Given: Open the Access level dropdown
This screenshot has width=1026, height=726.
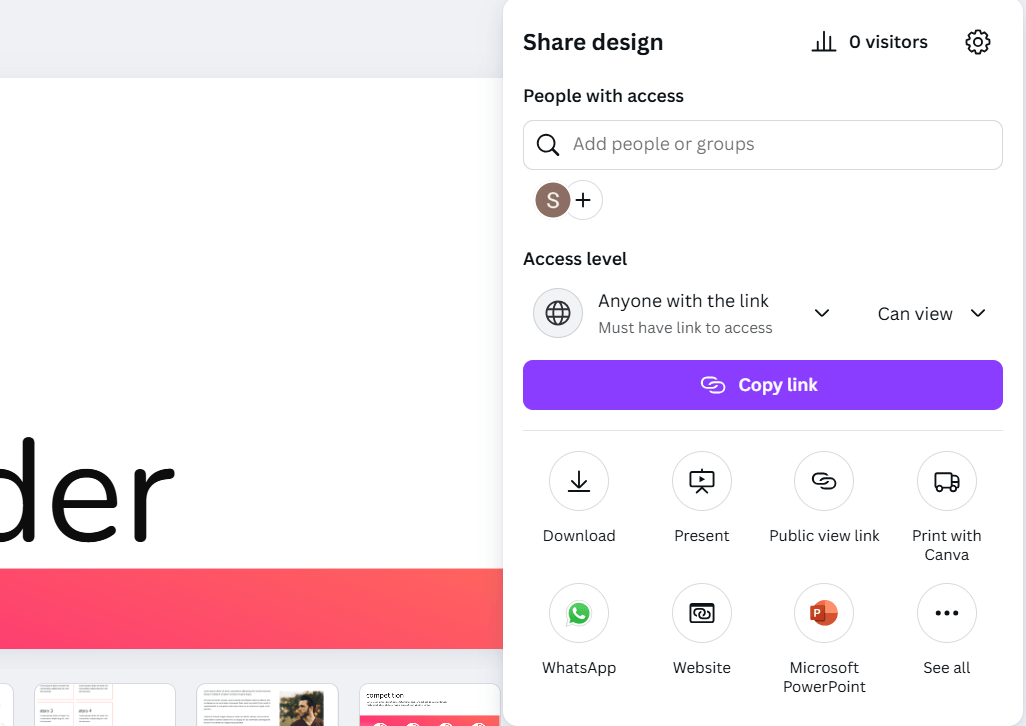Looking at the screenshot, I should coord(820,313).
